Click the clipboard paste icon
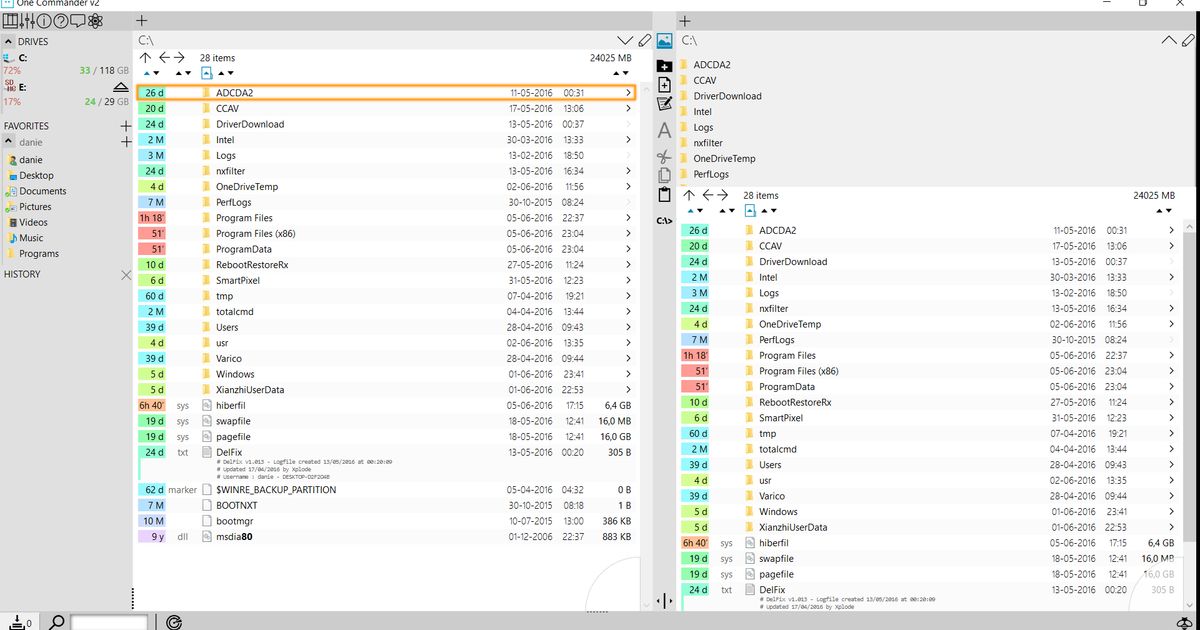1200x630 pixels. [664, 195]
